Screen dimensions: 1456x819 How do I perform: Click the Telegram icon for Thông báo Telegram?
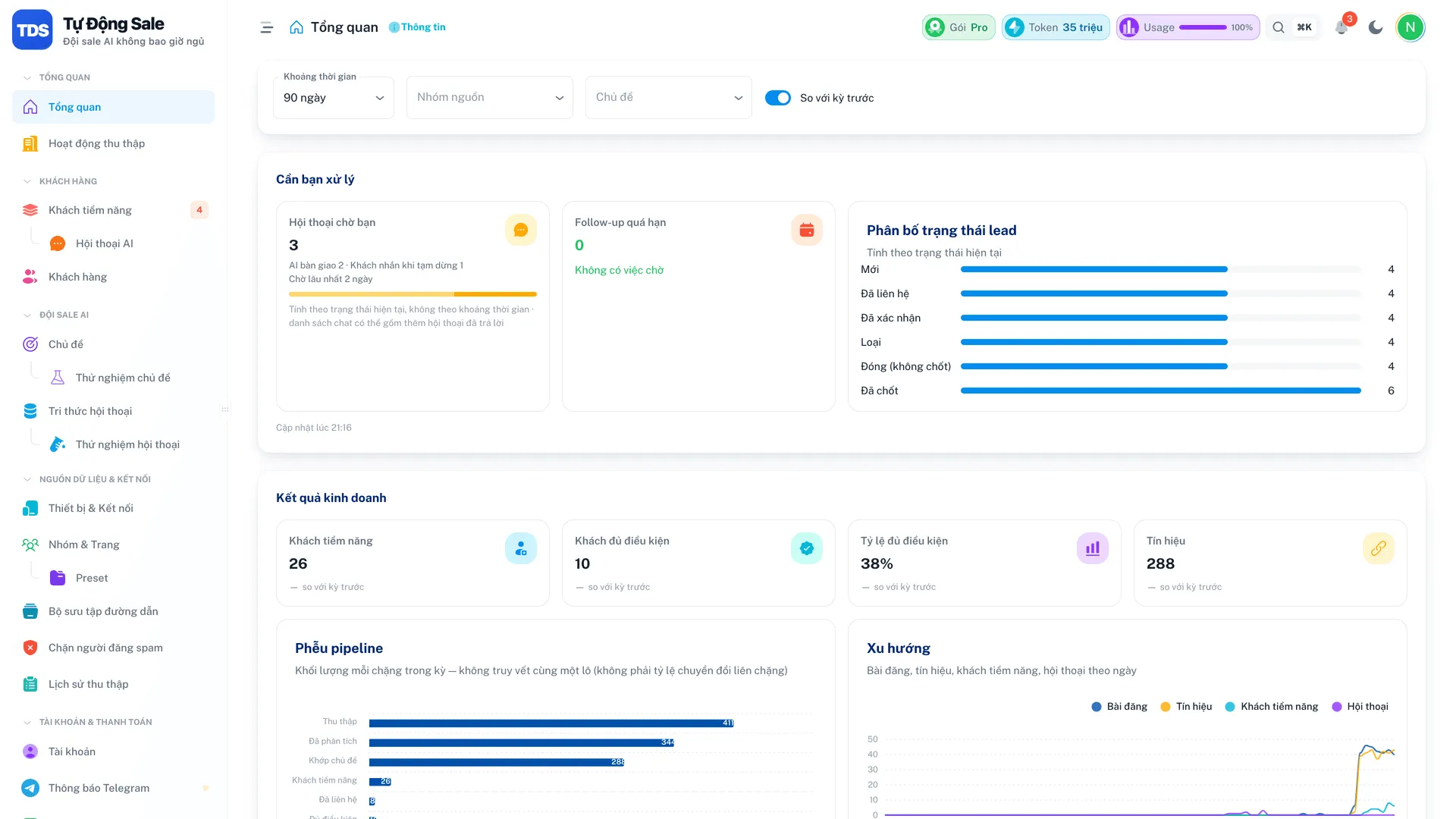click(30, 788)
